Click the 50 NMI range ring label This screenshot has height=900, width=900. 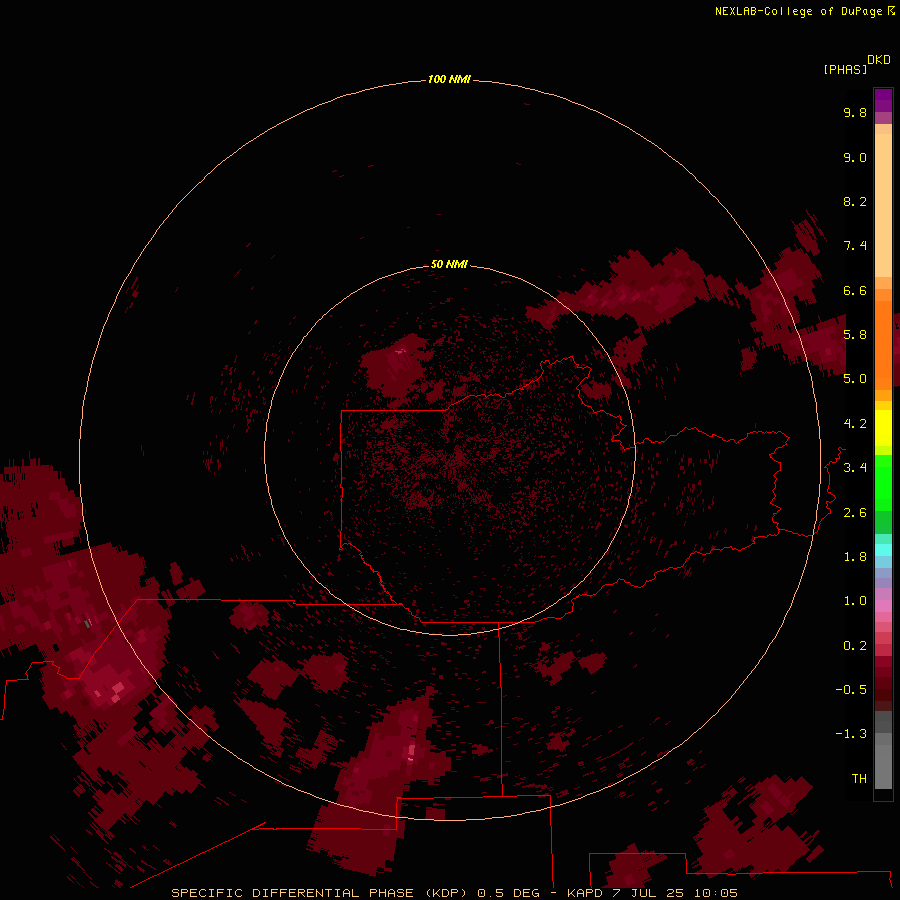click(x=449, y=264)
